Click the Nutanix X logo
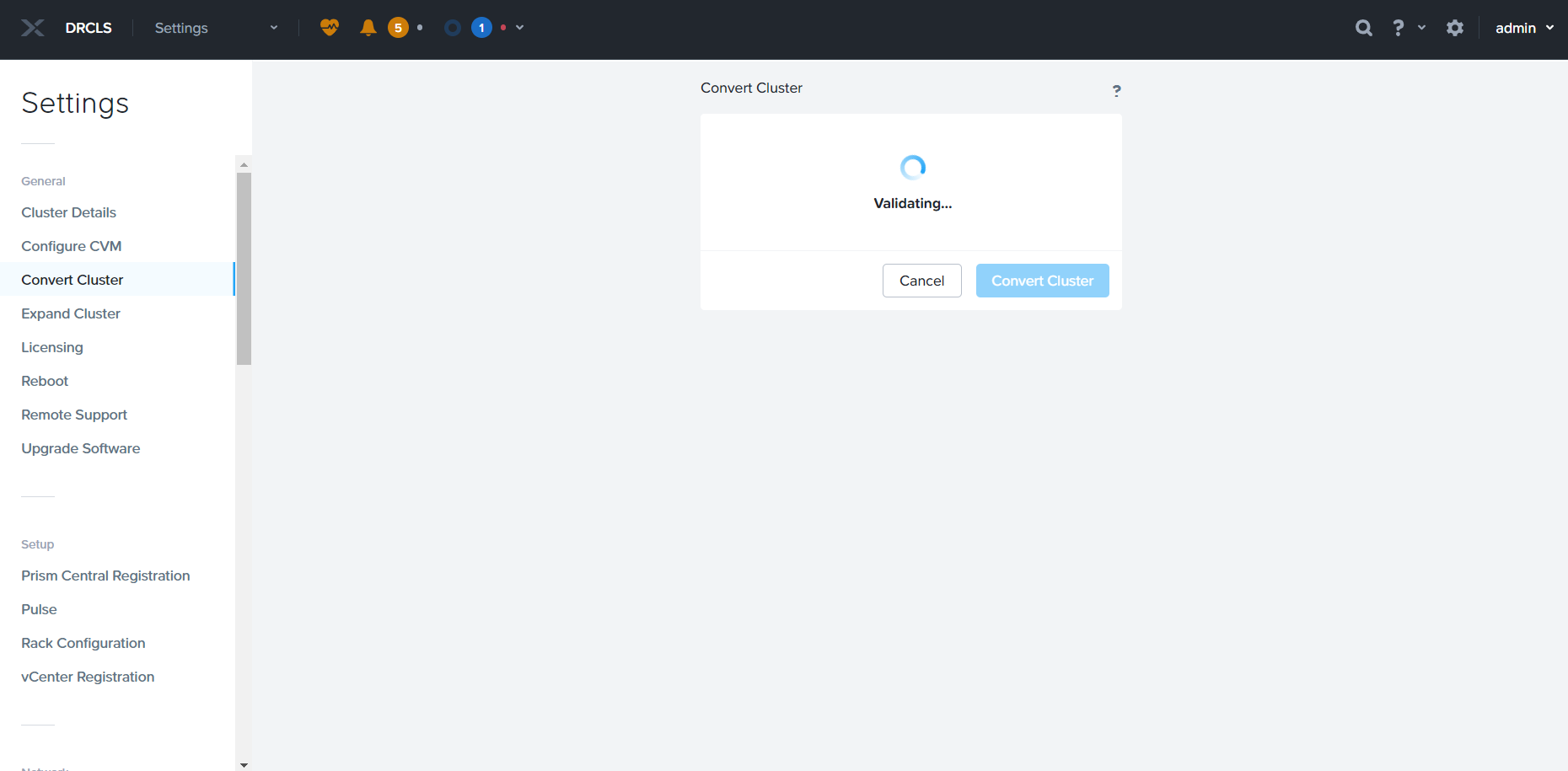This screenshot has height=771, width=1568. [x=33, y=28]
